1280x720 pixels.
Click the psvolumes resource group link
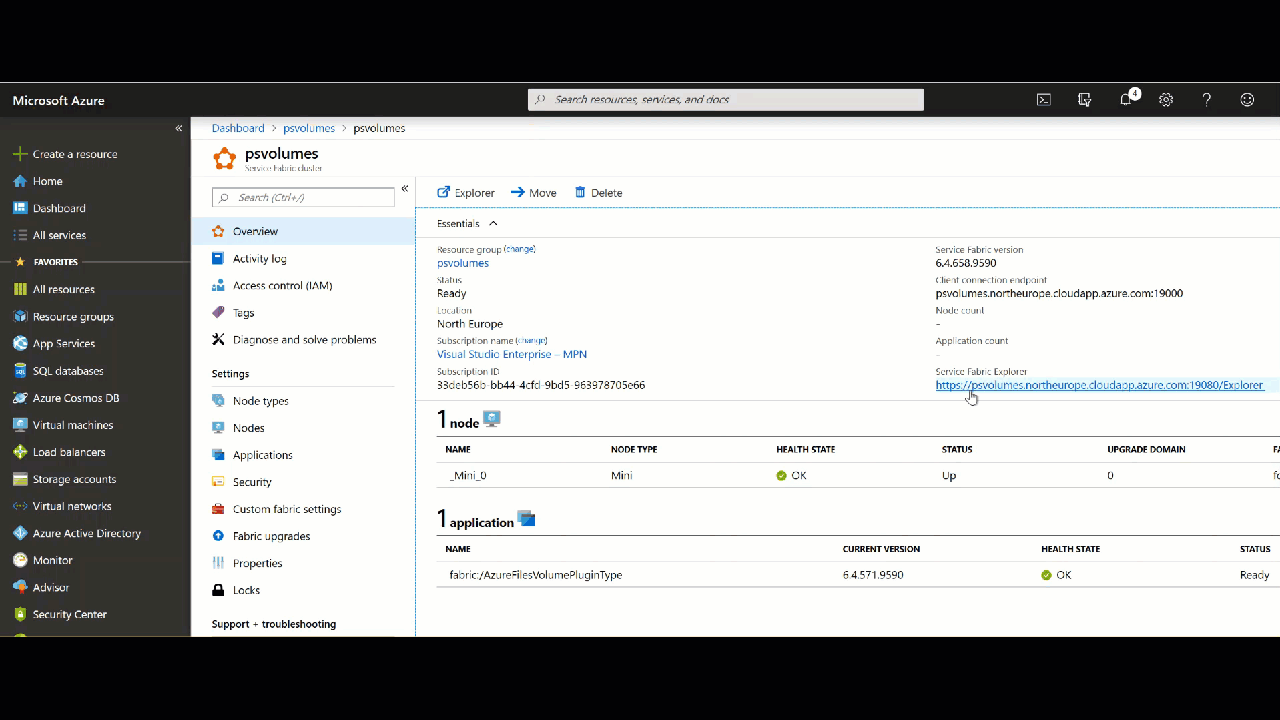pos(463,263)
